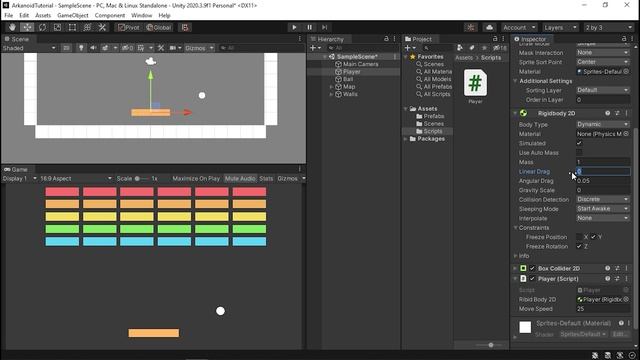Open the Cloud services icon
Screen dimensions: 640x360
[489, 27]
